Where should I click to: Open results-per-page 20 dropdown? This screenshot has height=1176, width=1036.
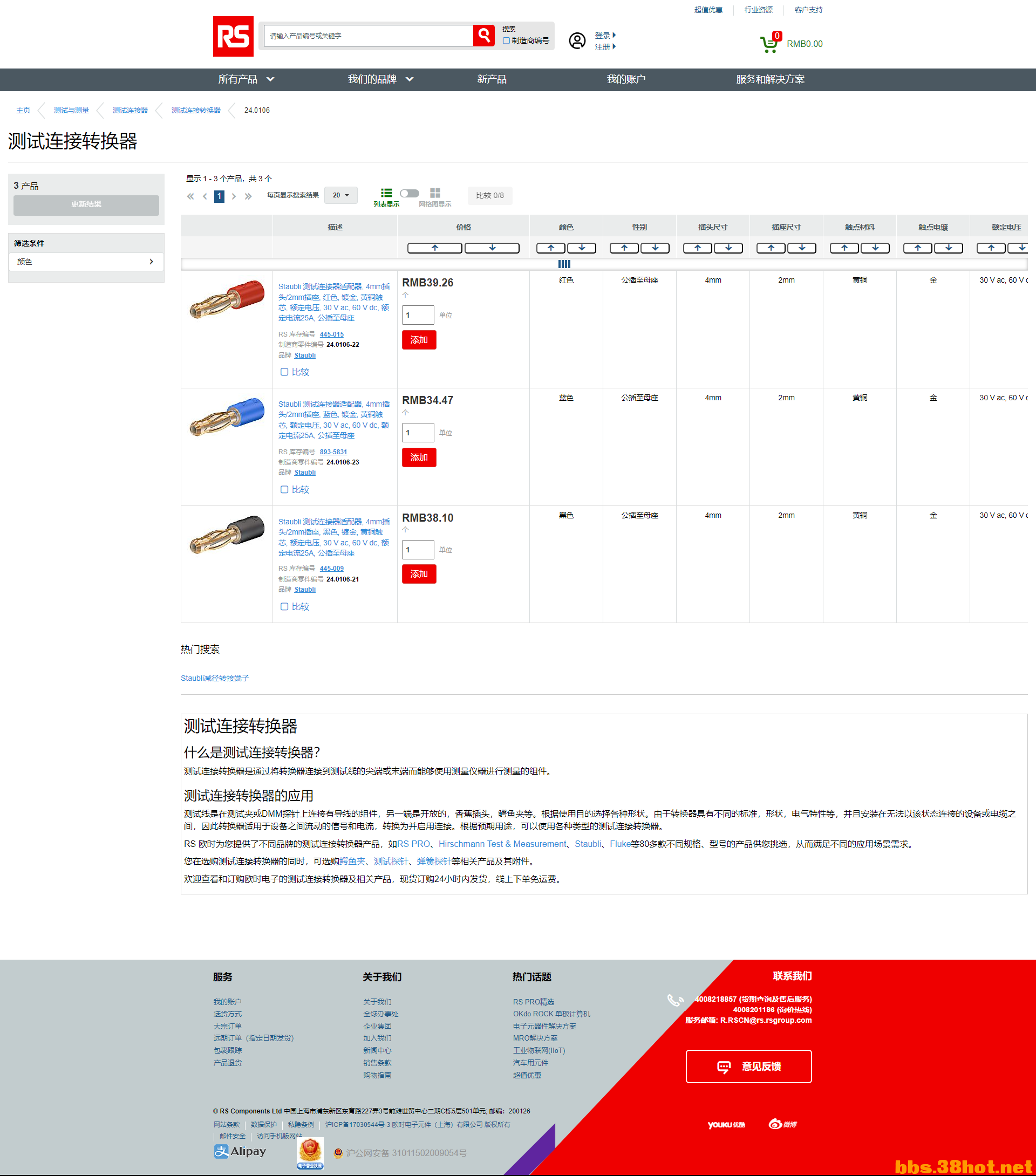click(340, 196)
